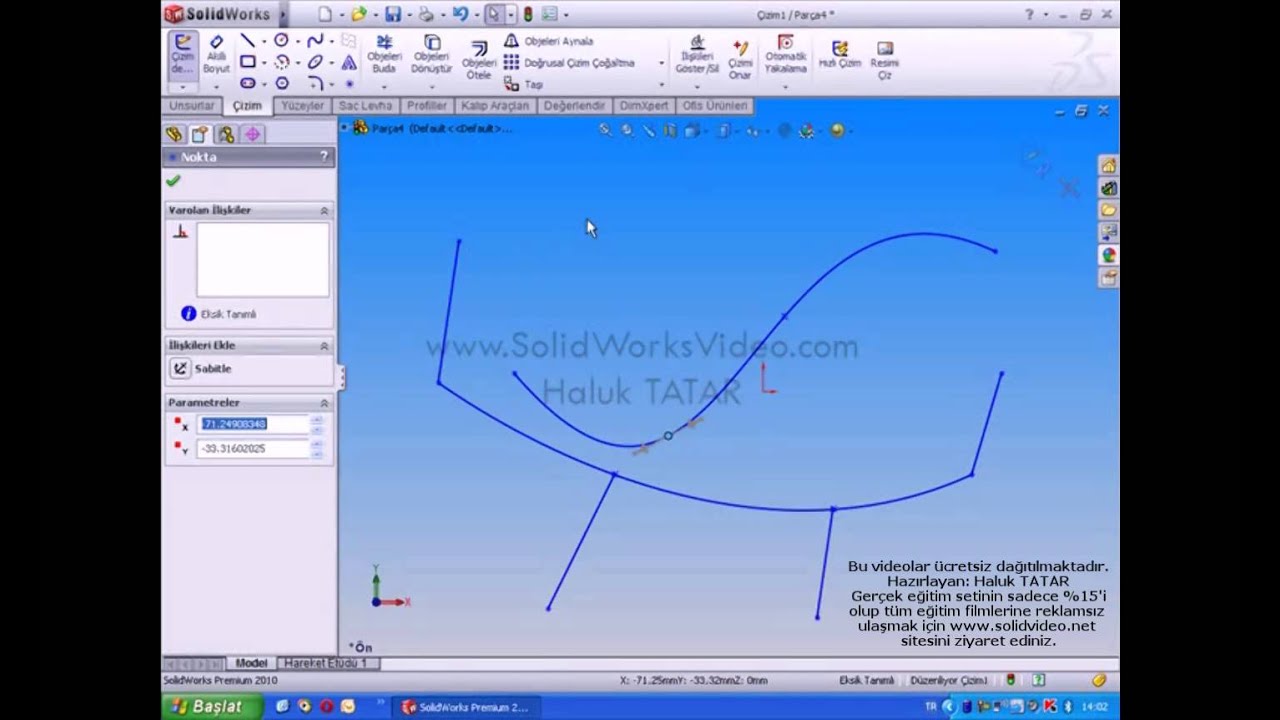Select the Ellipse sketch tool
Viewport: 1280px width, 720px height.
pos(315,62)
